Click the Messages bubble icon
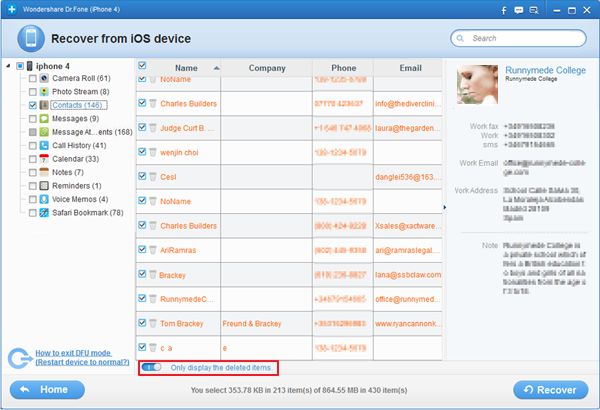Viewport: 600px width, 410px height. point(44,119)
